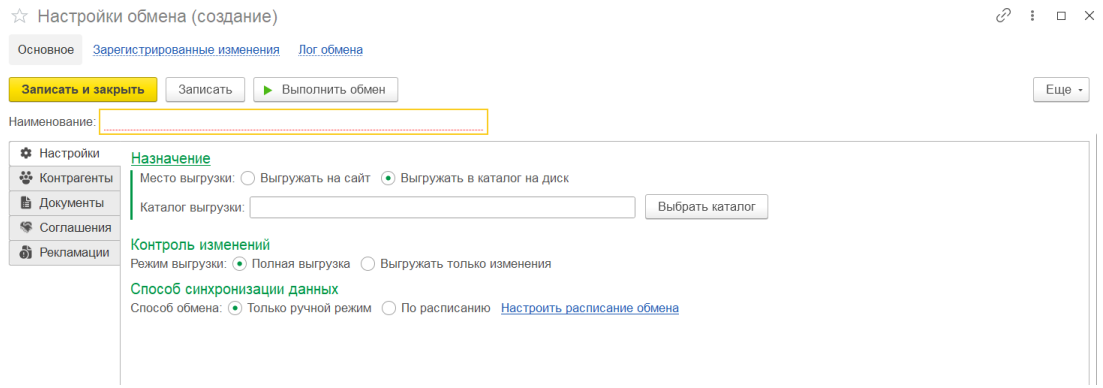Open Рекламации tab with money bag icon
The height and width of the screenshot is (388, 1103).
point(65,252)
